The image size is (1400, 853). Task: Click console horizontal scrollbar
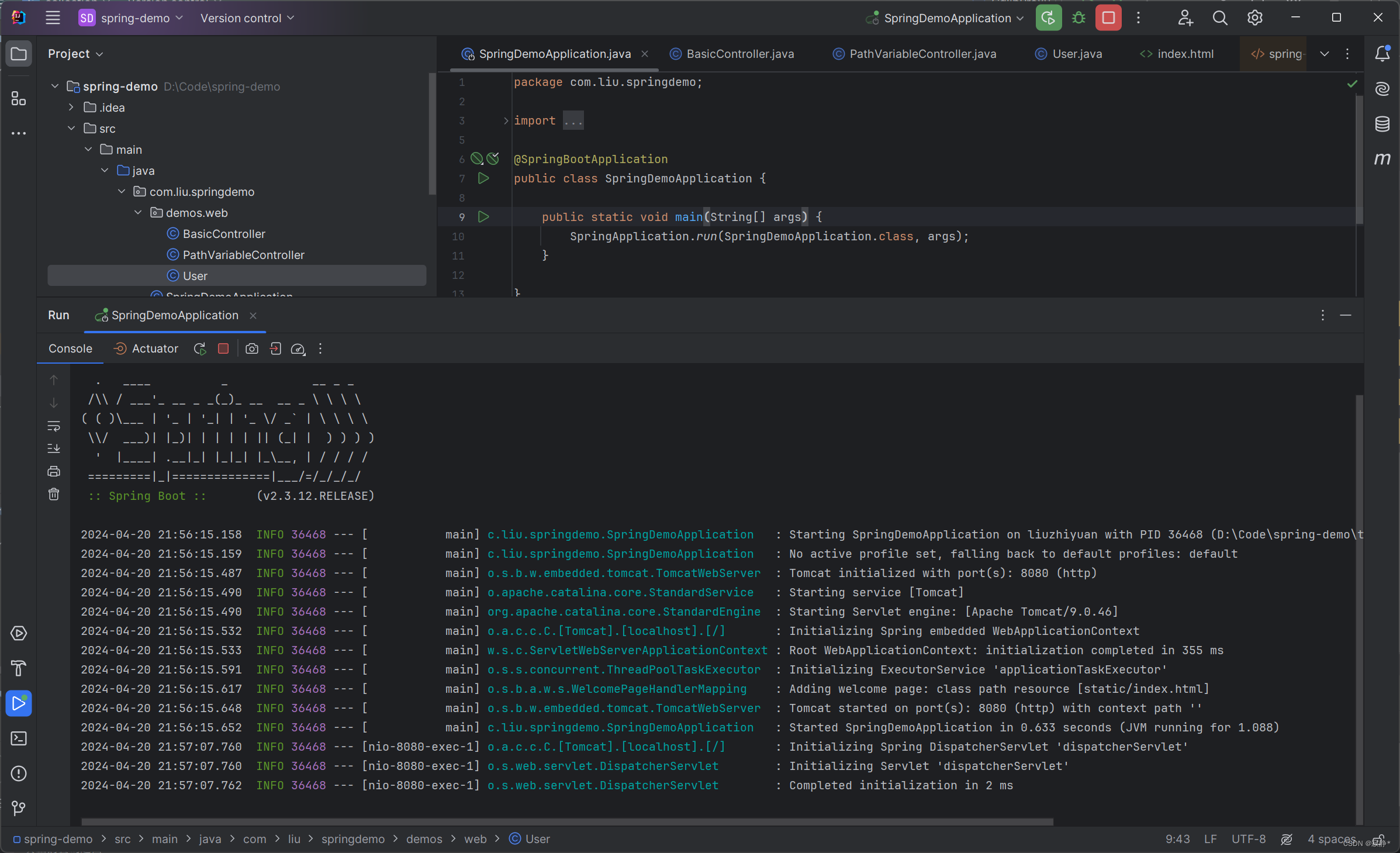[567, 821]
